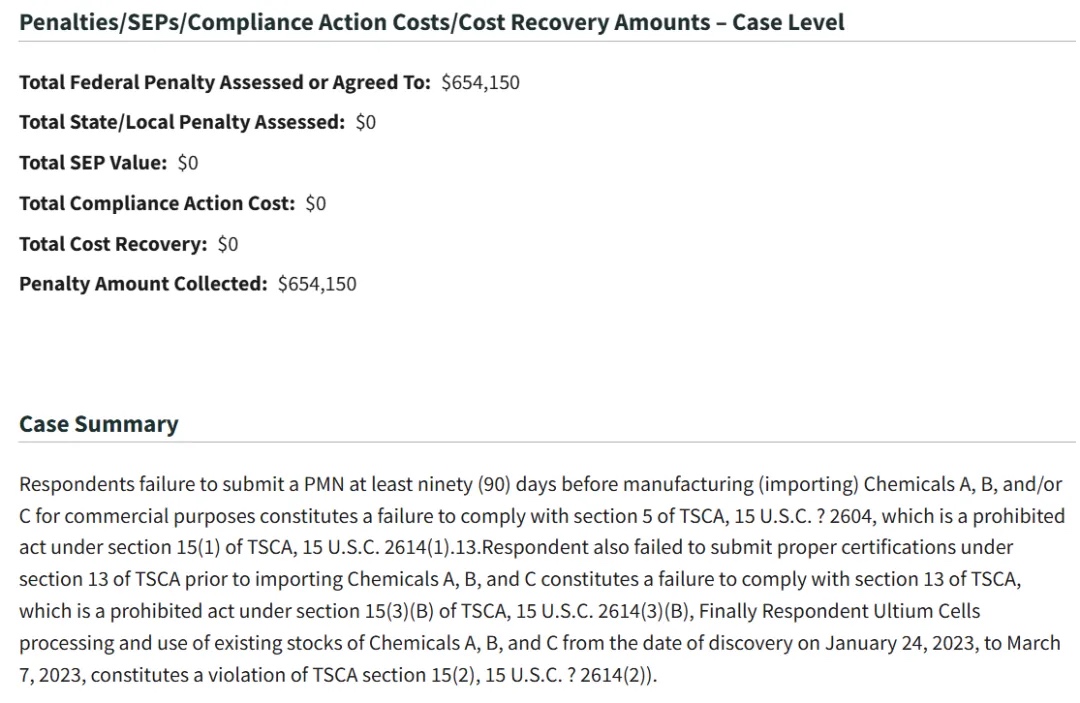Click the Total Federal Penalty Assessed label

225,82
